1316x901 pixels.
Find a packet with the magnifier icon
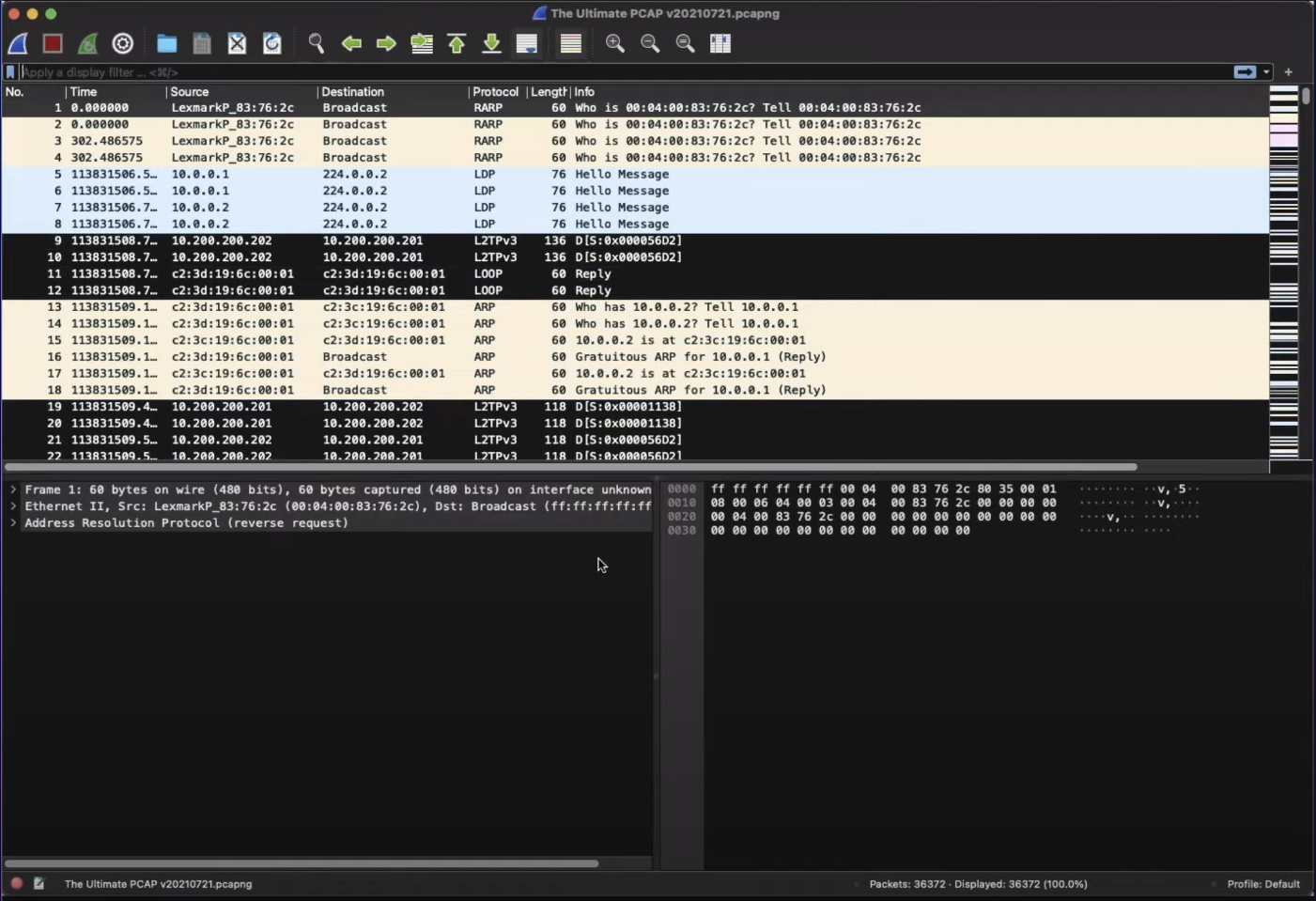(x=316, y=43)
